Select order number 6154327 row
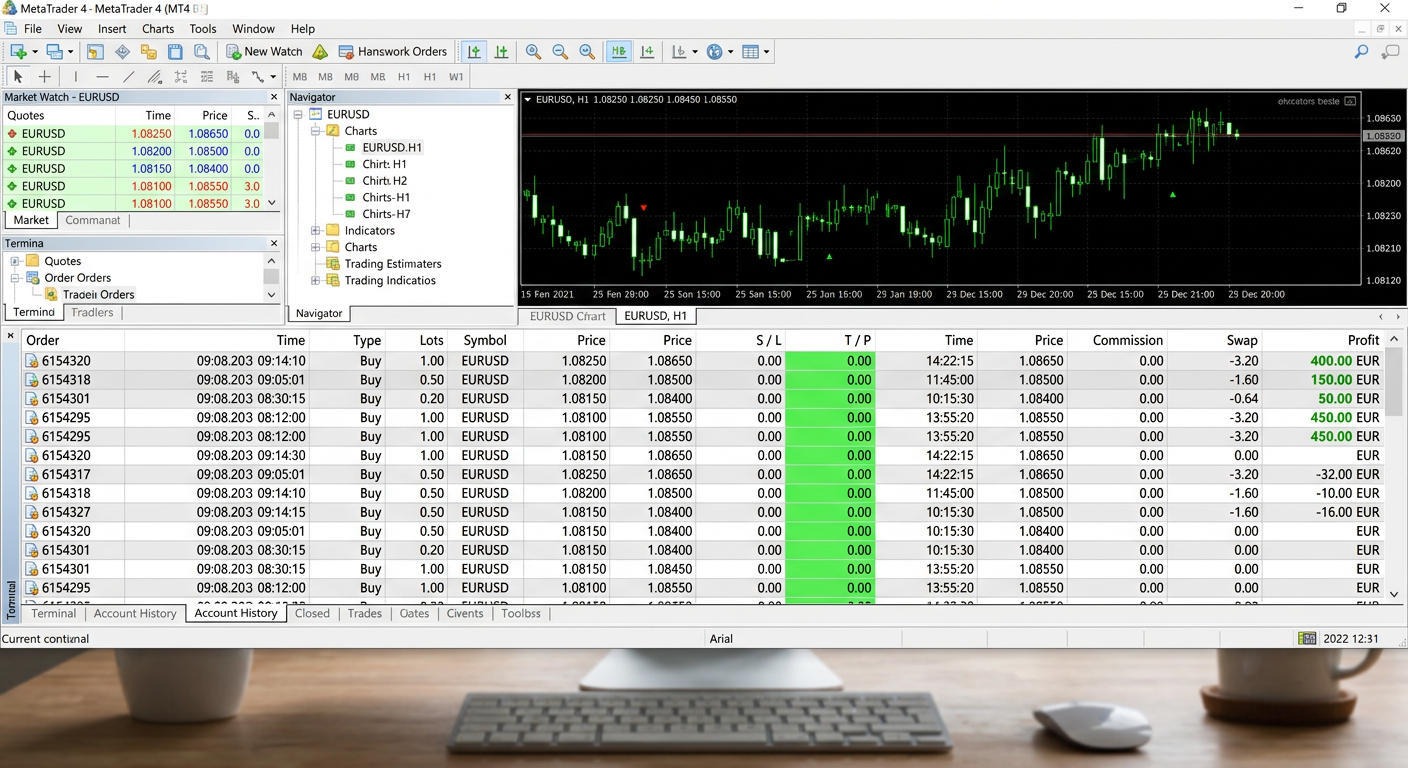The image size is (1408, 768). (703, 512)
